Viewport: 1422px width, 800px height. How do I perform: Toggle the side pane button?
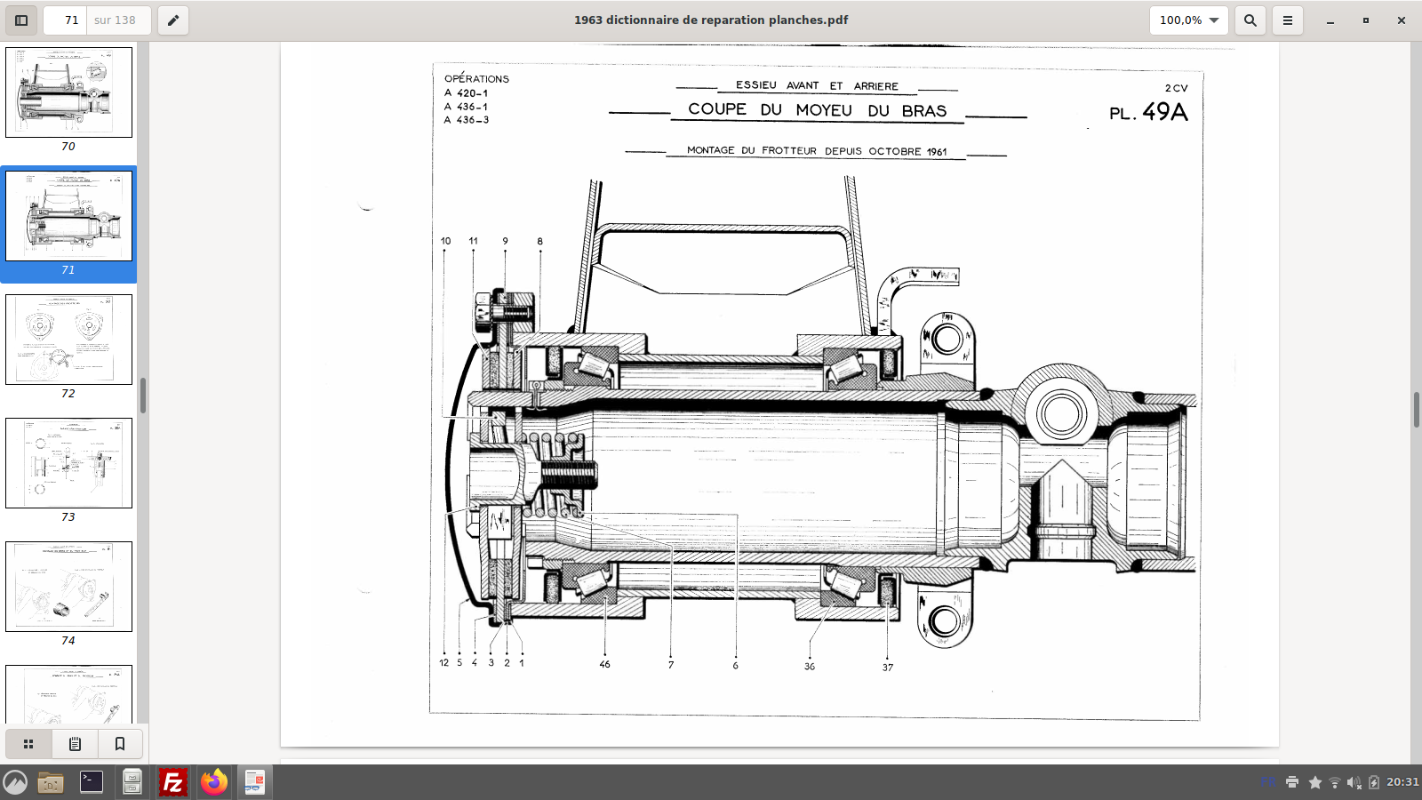(21, 20)
